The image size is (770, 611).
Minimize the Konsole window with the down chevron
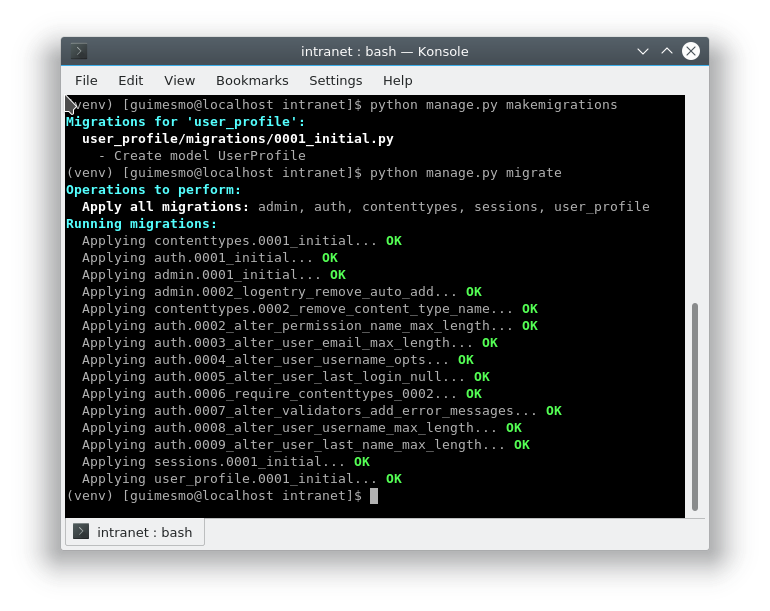point(643,51)
